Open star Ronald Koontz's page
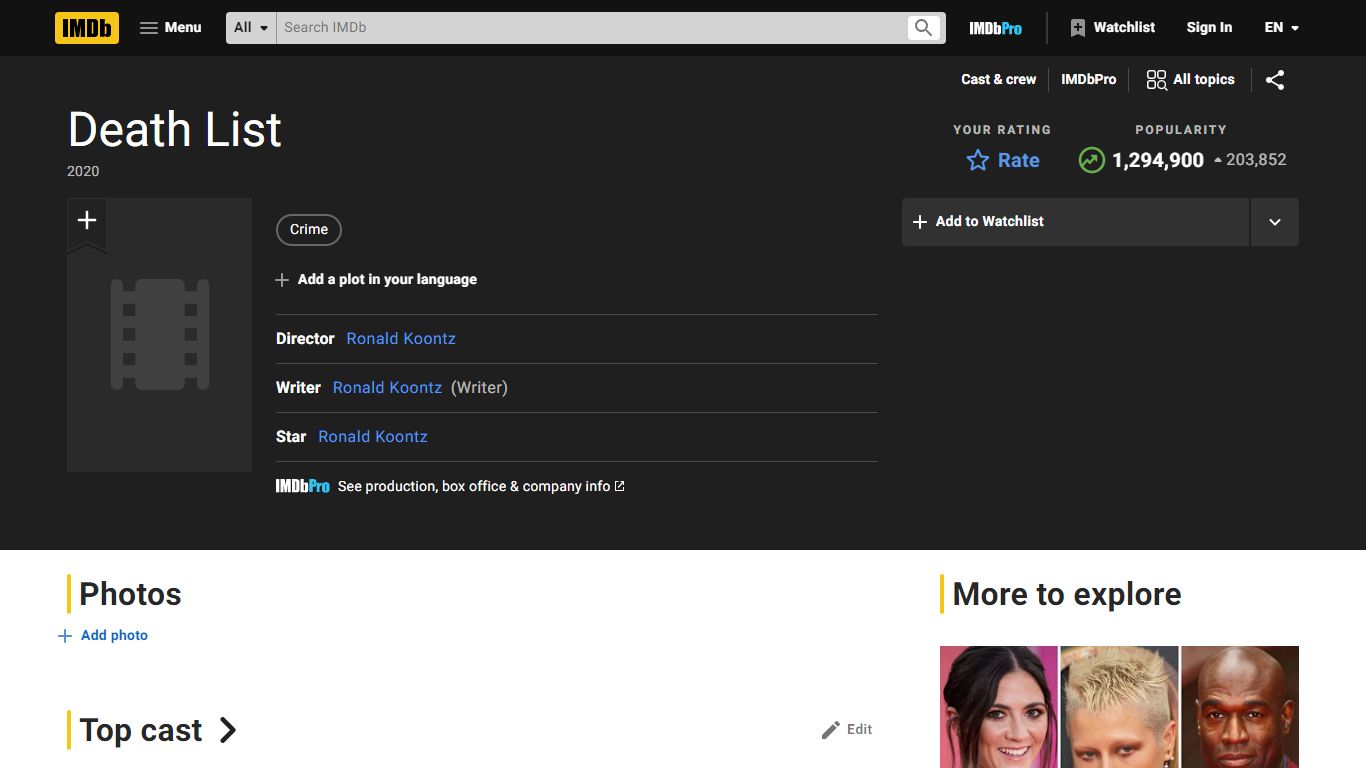The width and height of the screenshot is (1366, 768). [373, 437]
